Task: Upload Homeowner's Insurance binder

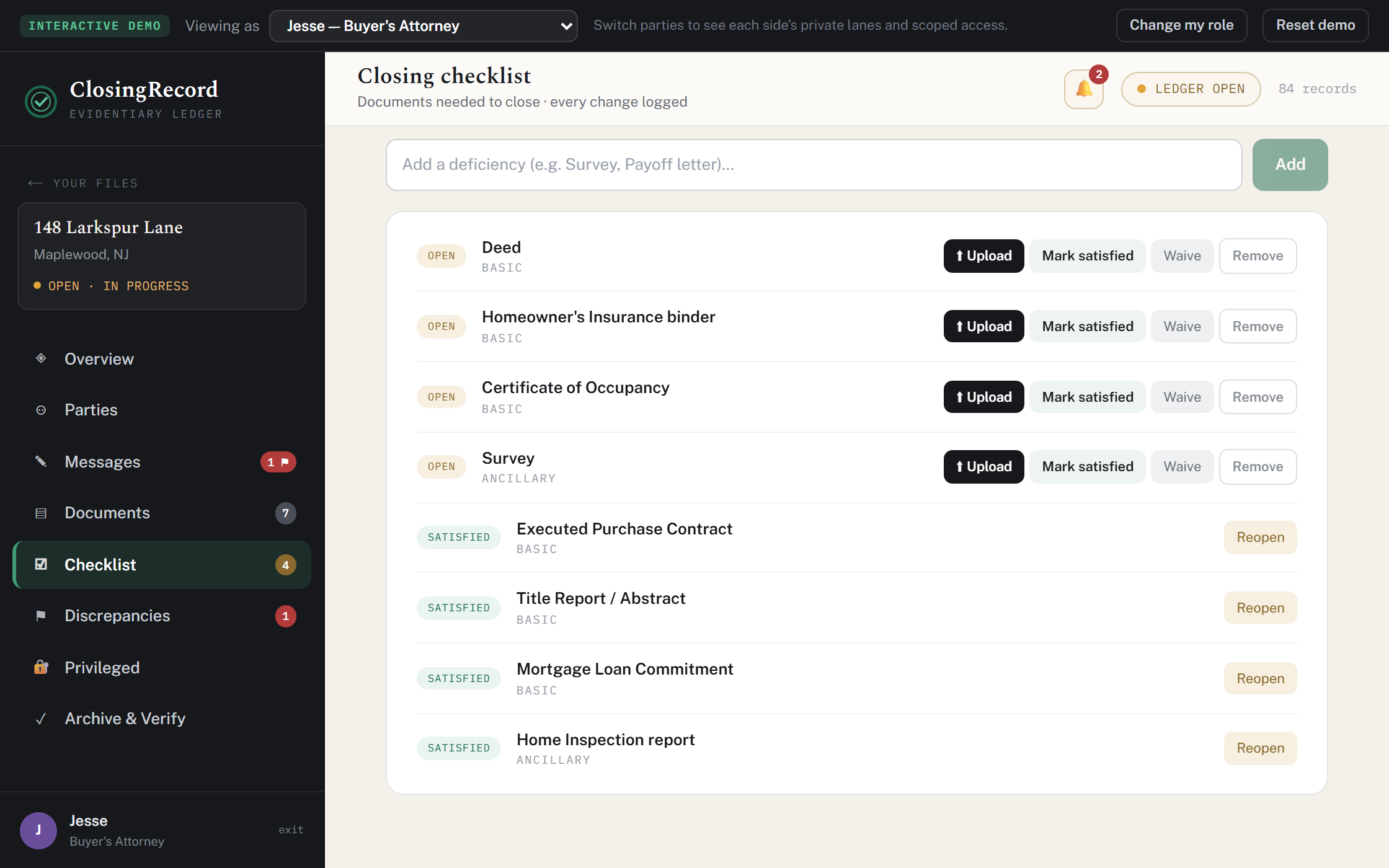Action: 983,327
